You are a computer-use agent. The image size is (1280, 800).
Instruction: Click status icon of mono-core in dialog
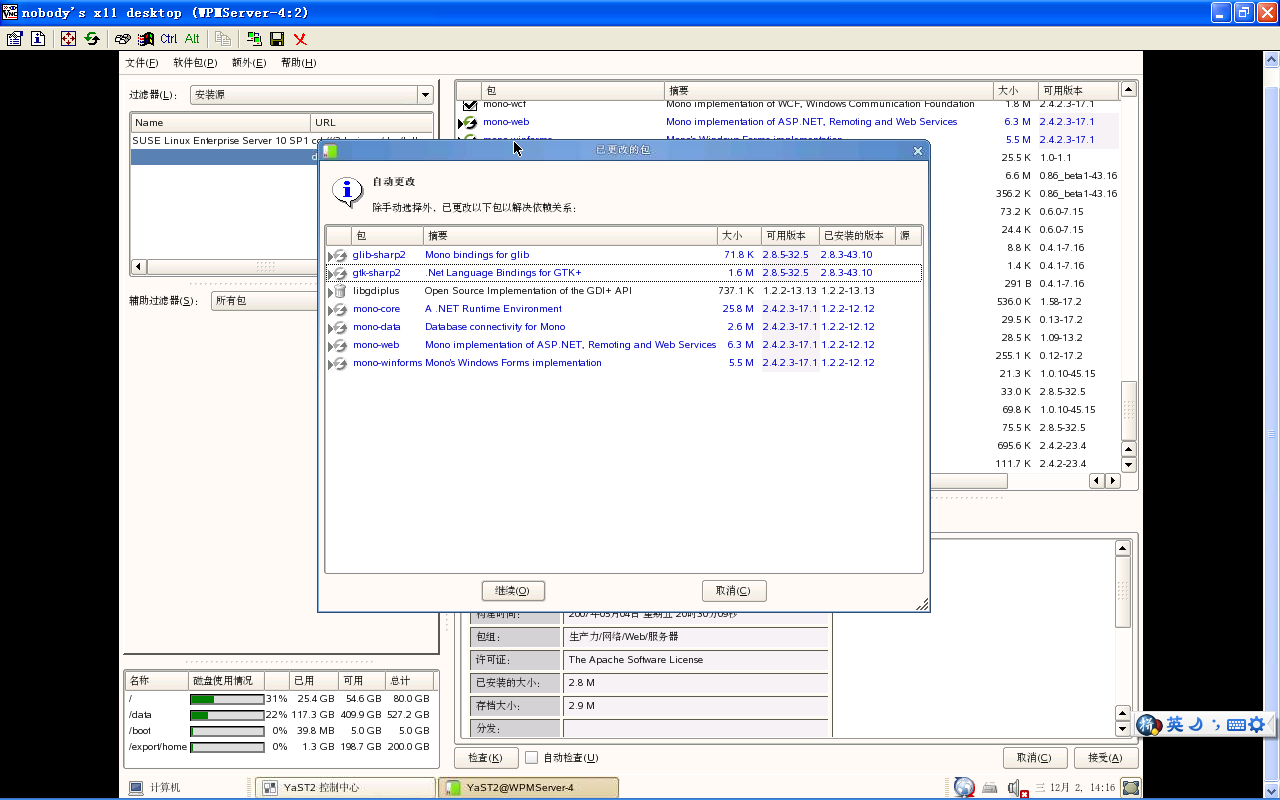[339, 309]
